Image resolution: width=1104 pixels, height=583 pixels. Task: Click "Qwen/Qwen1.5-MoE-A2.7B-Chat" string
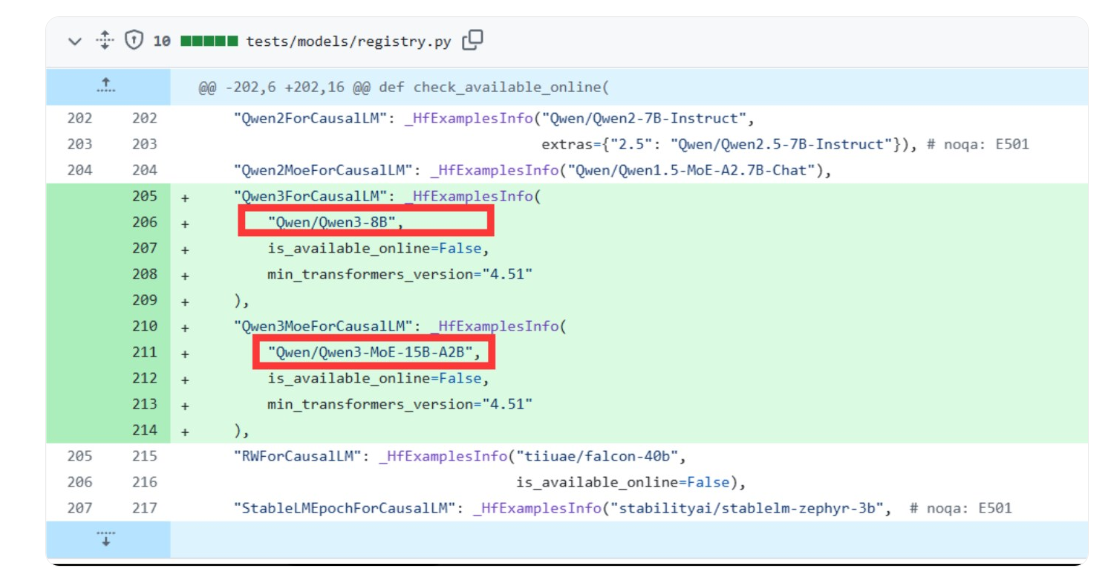coord(691,170)
